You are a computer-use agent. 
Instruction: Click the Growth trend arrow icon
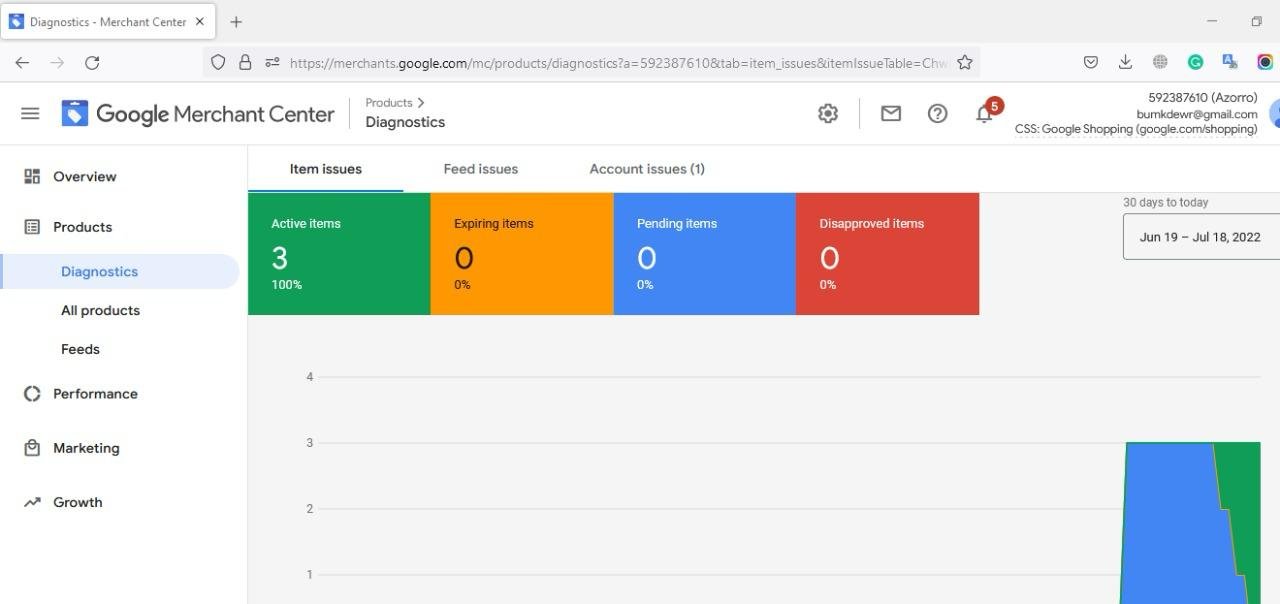pyautogui.click(x=32, y=502)
